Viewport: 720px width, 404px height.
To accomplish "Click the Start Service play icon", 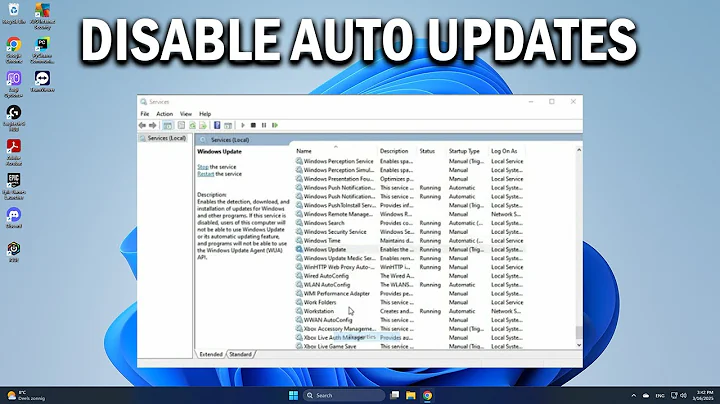I will pyautogui.click(x=243, y=125).
